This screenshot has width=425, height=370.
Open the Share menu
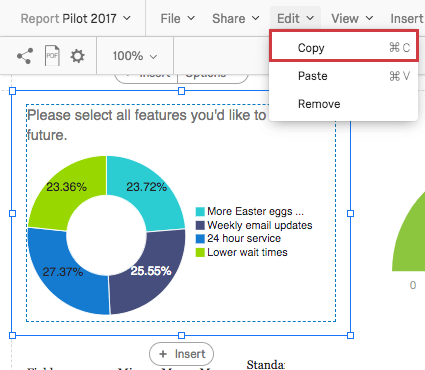click(236, 18)
